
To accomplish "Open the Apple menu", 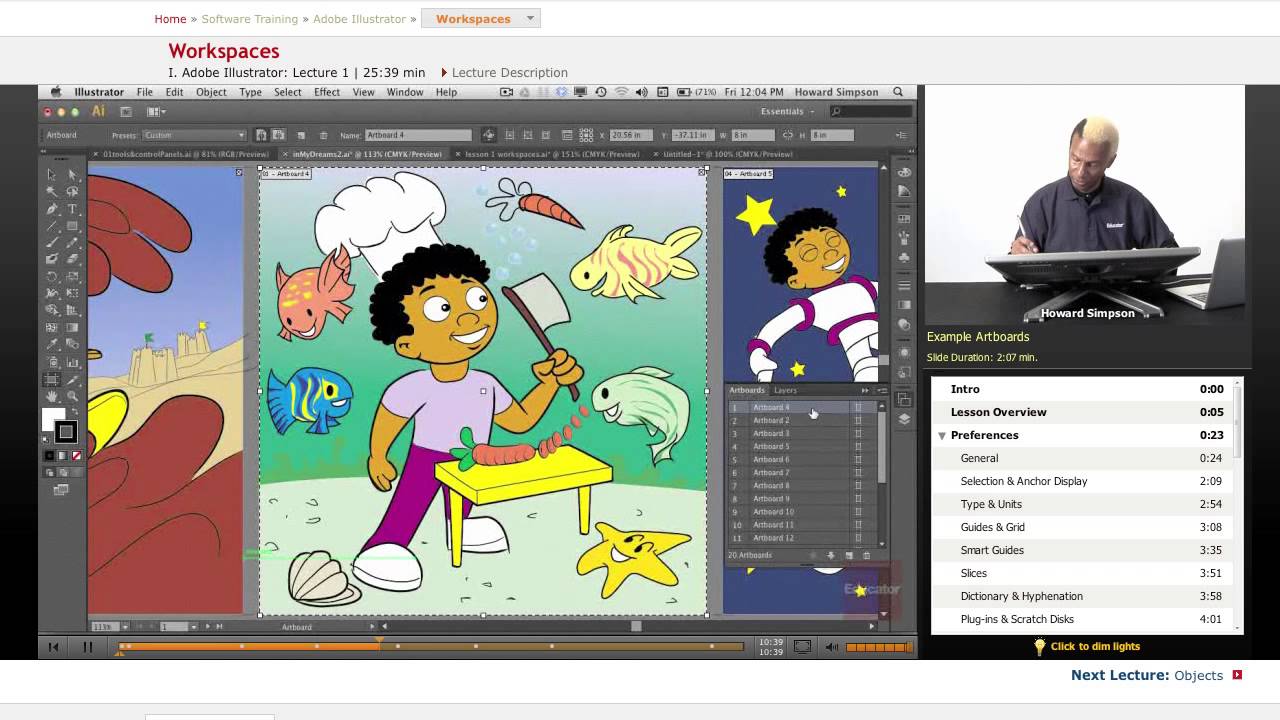I will 56,92.
